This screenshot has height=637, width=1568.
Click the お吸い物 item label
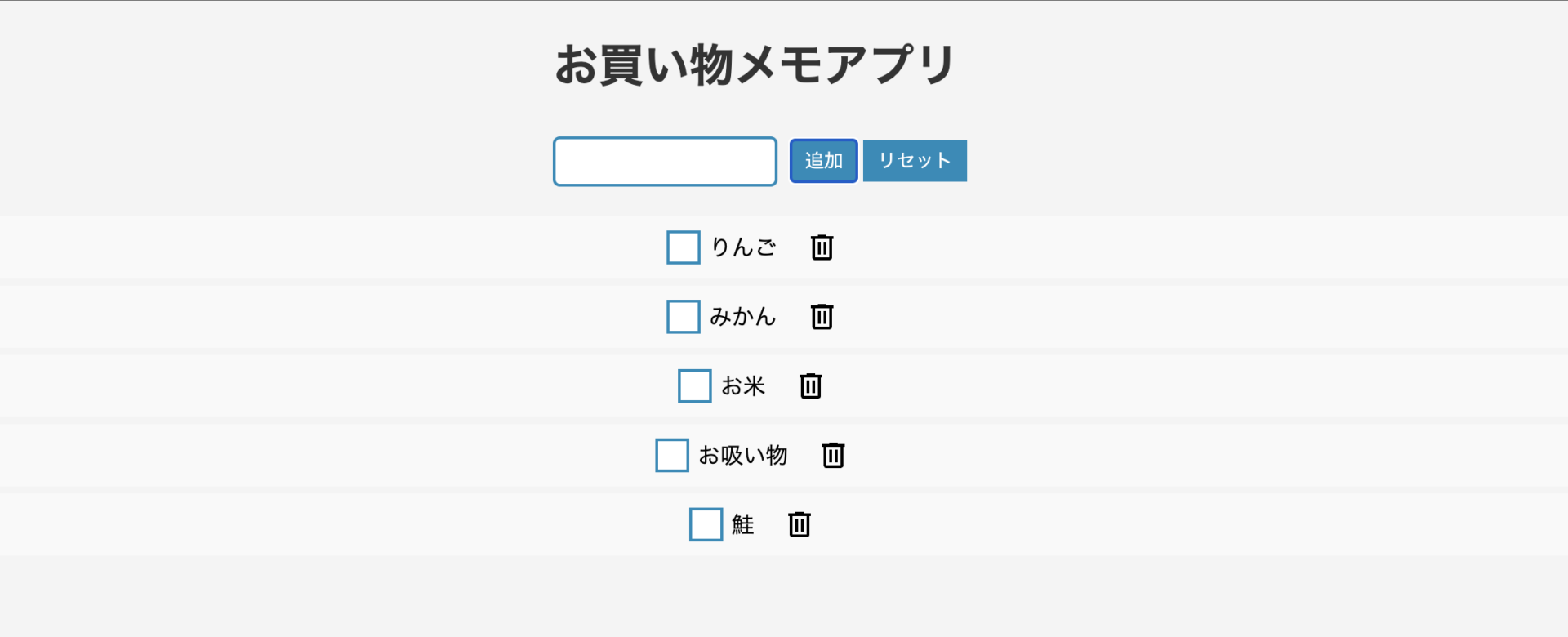[743, 455]
